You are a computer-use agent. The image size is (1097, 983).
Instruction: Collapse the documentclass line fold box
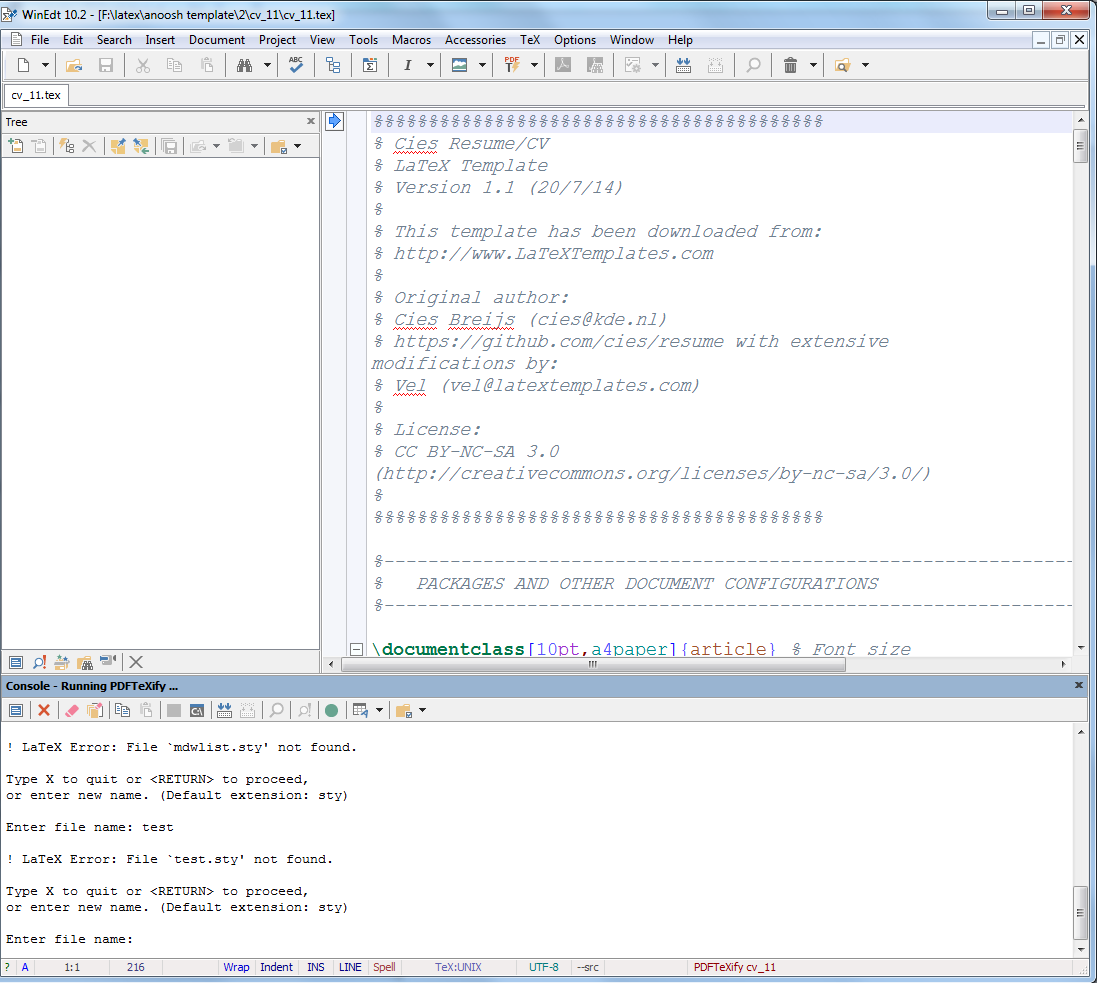point(356,649)
